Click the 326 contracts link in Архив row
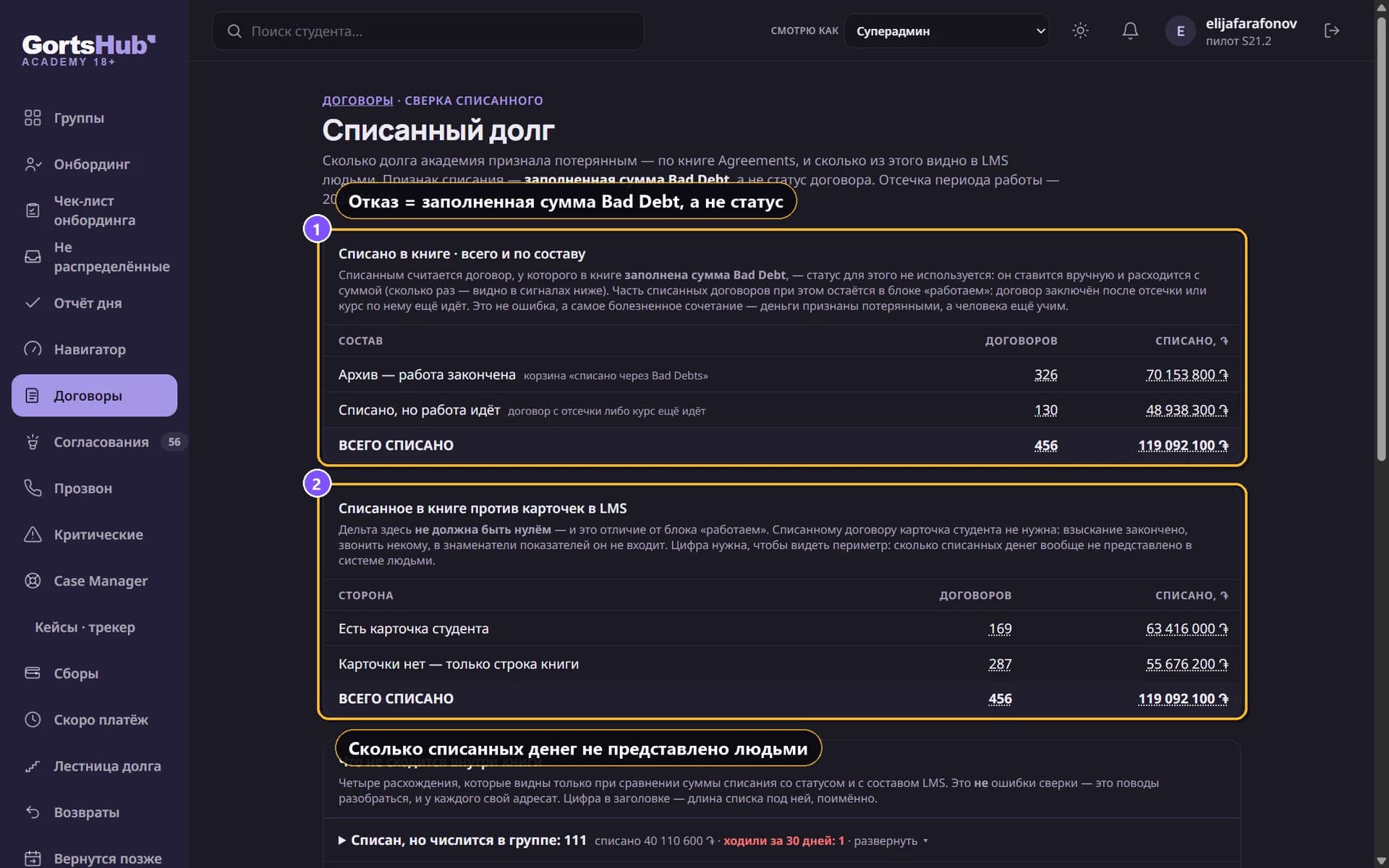The width and height of the screenshot is (1389, 868). click(1045, 375)
